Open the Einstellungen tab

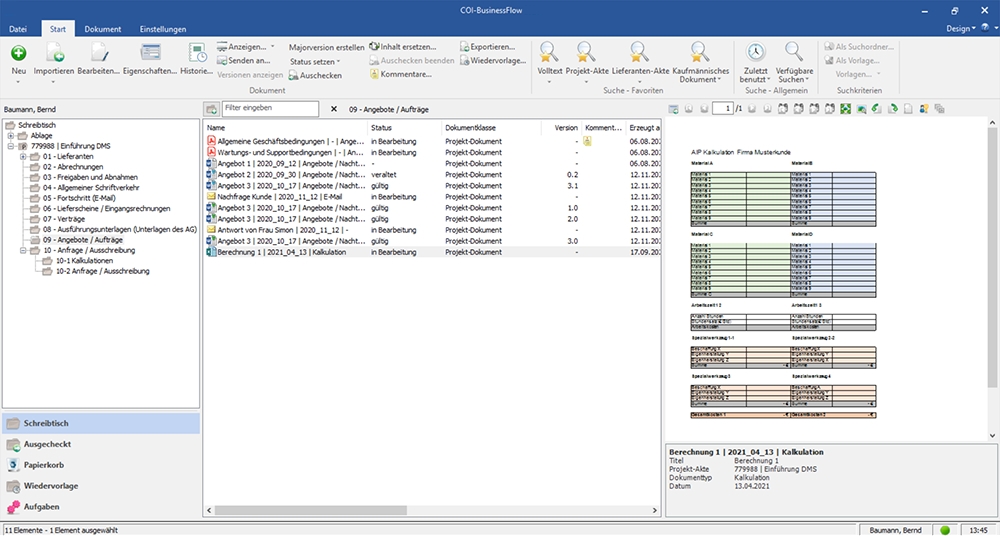click(x=162, y=29)
